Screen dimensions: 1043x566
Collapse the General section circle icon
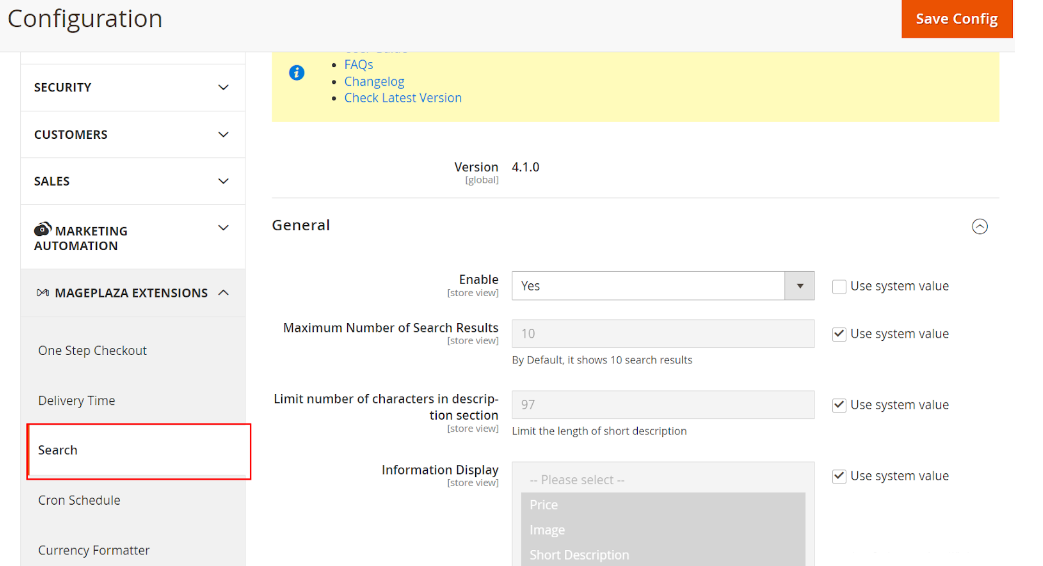click(979, 226)
